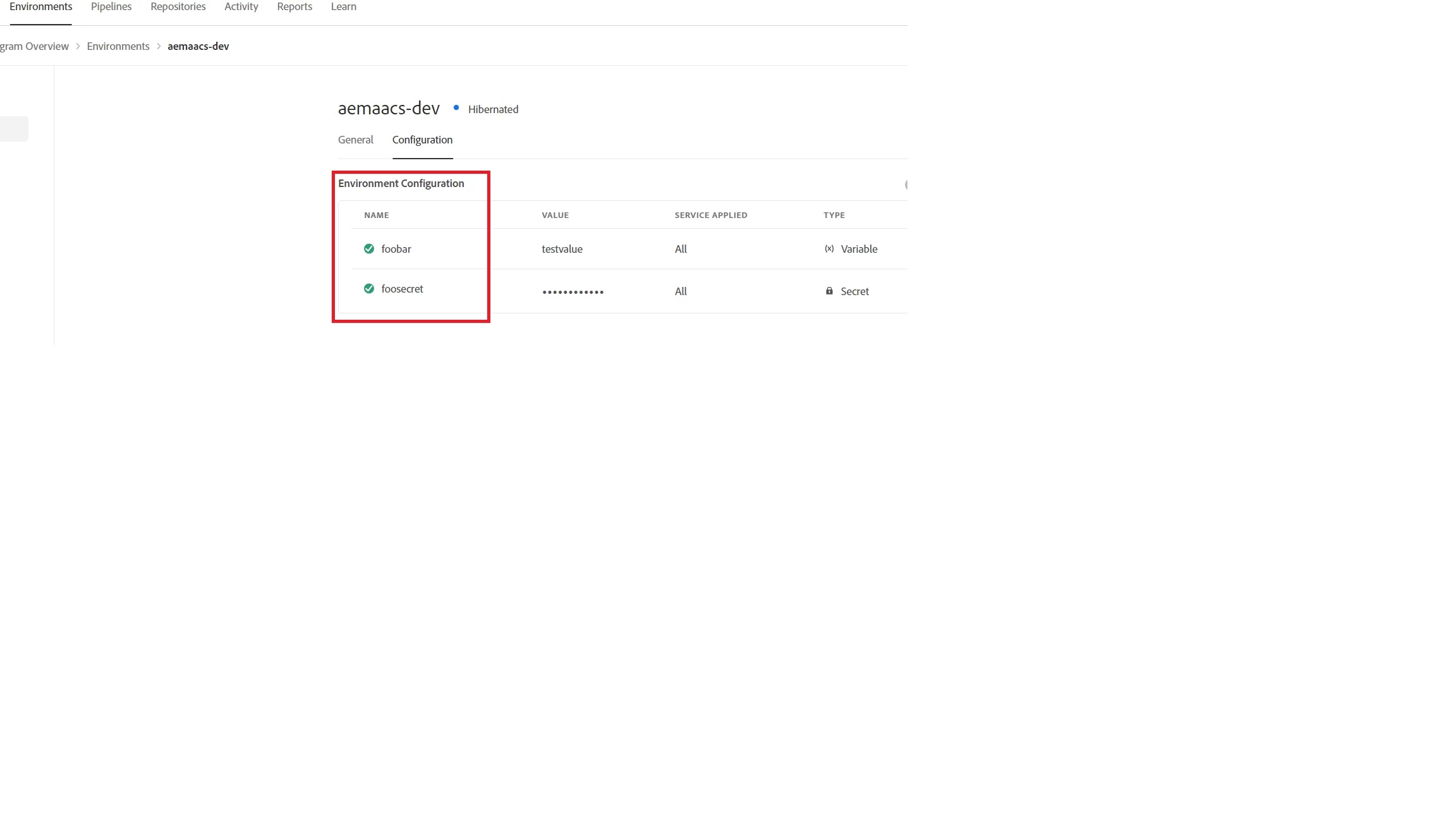The image size is (1456, 819).
Task: Open the Learn tab
Action: [x=344, y=7]
